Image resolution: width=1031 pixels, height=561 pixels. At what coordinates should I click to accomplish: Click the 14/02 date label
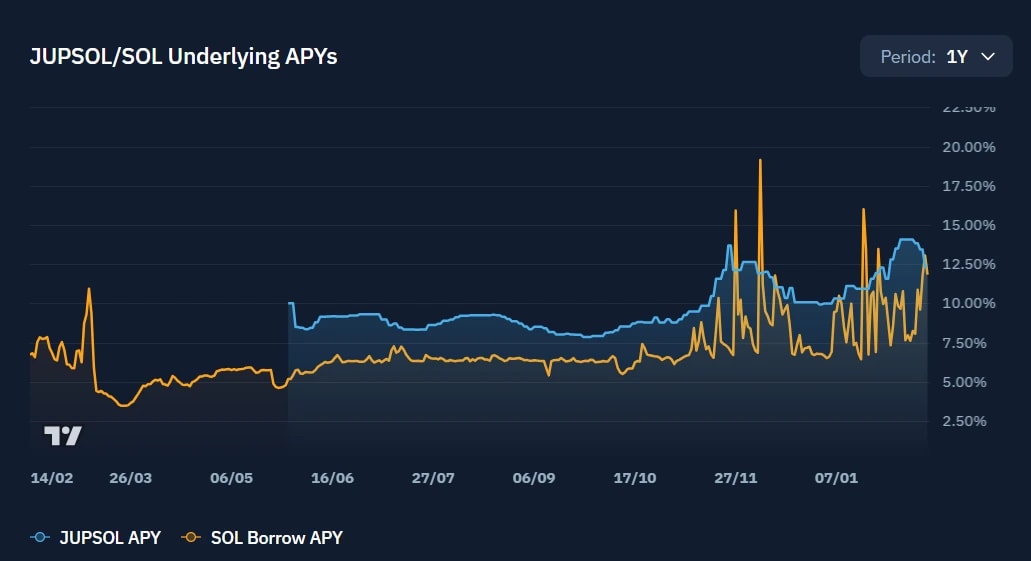[x=52, y=478]
